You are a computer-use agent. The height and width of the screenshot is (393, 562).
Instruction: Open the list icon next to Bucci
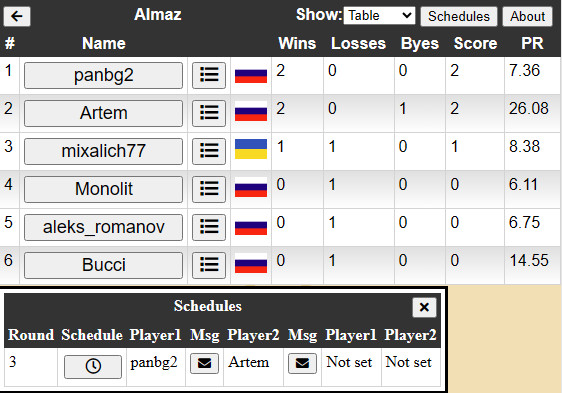pyautogui.click(x=209, y=265)
